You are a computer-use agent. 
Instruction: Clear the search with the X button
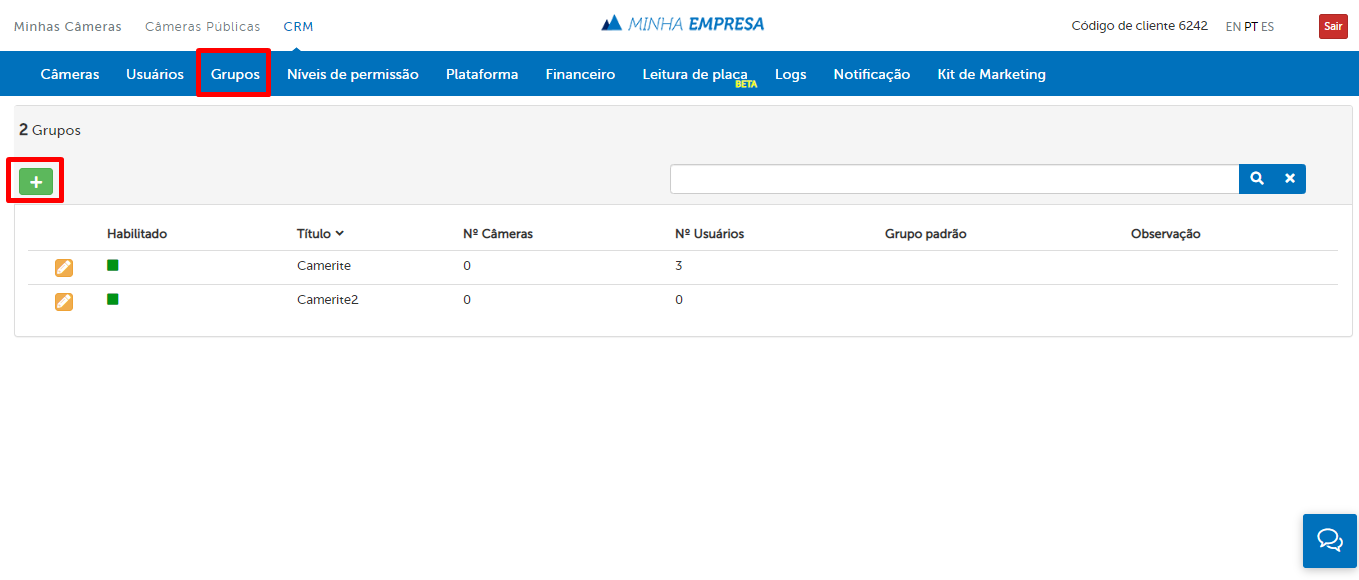click(x=1289, y=179)
